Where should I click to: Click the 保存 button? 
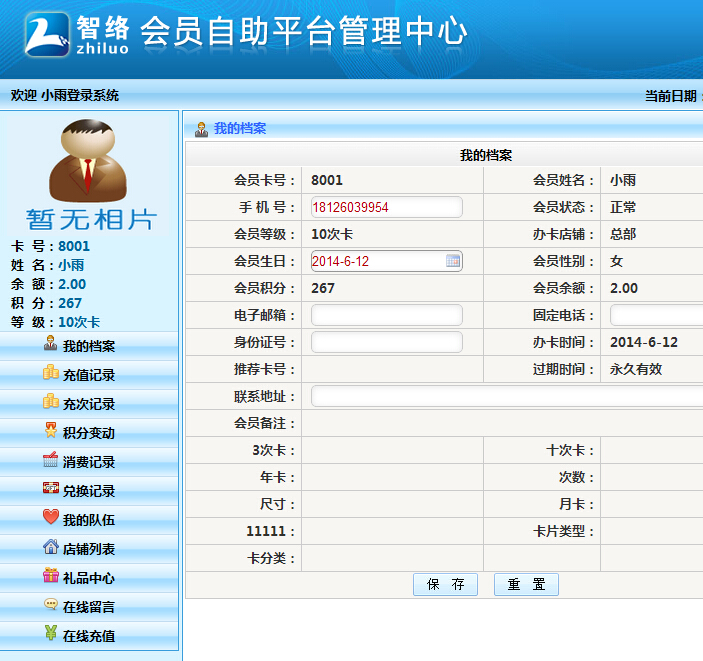pyautogui.click(x=445, y=584)
